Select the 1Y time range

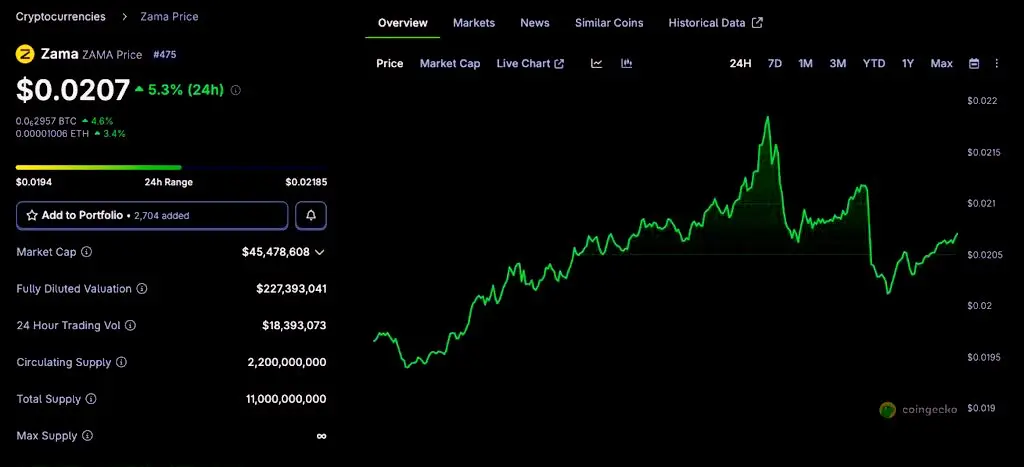908,63
